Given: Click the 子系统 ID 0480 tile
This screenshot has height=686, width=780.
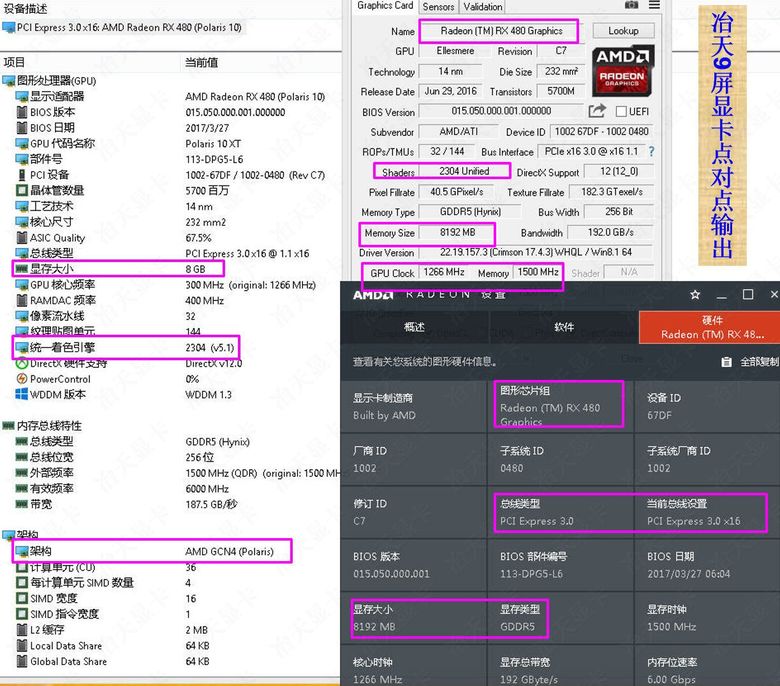Looking at the screenshot, I should pos(561,460).
